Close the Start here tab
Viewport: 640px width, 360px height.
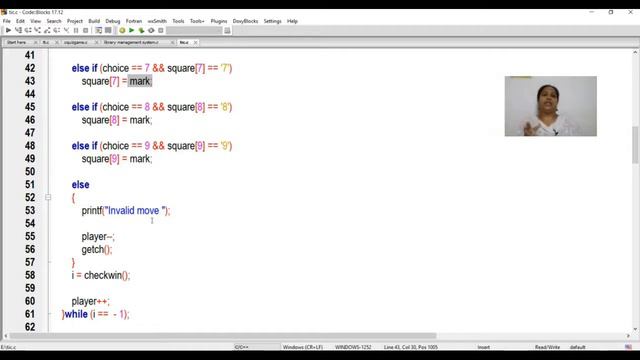(x=36, y=42)
